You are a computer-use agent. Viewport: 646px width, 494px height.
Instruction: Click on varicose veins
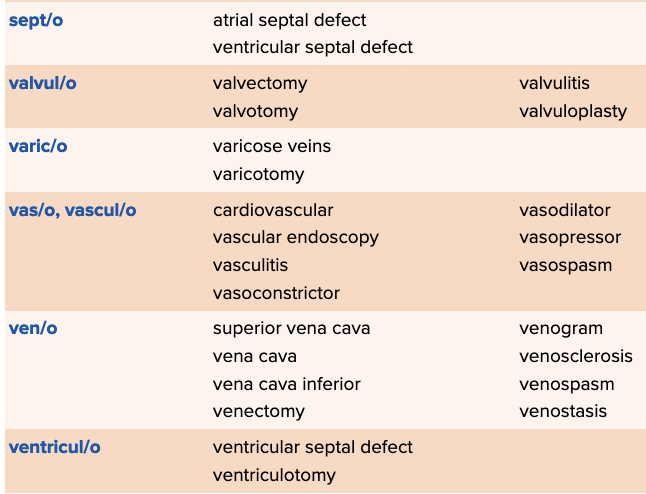(271, 146)
